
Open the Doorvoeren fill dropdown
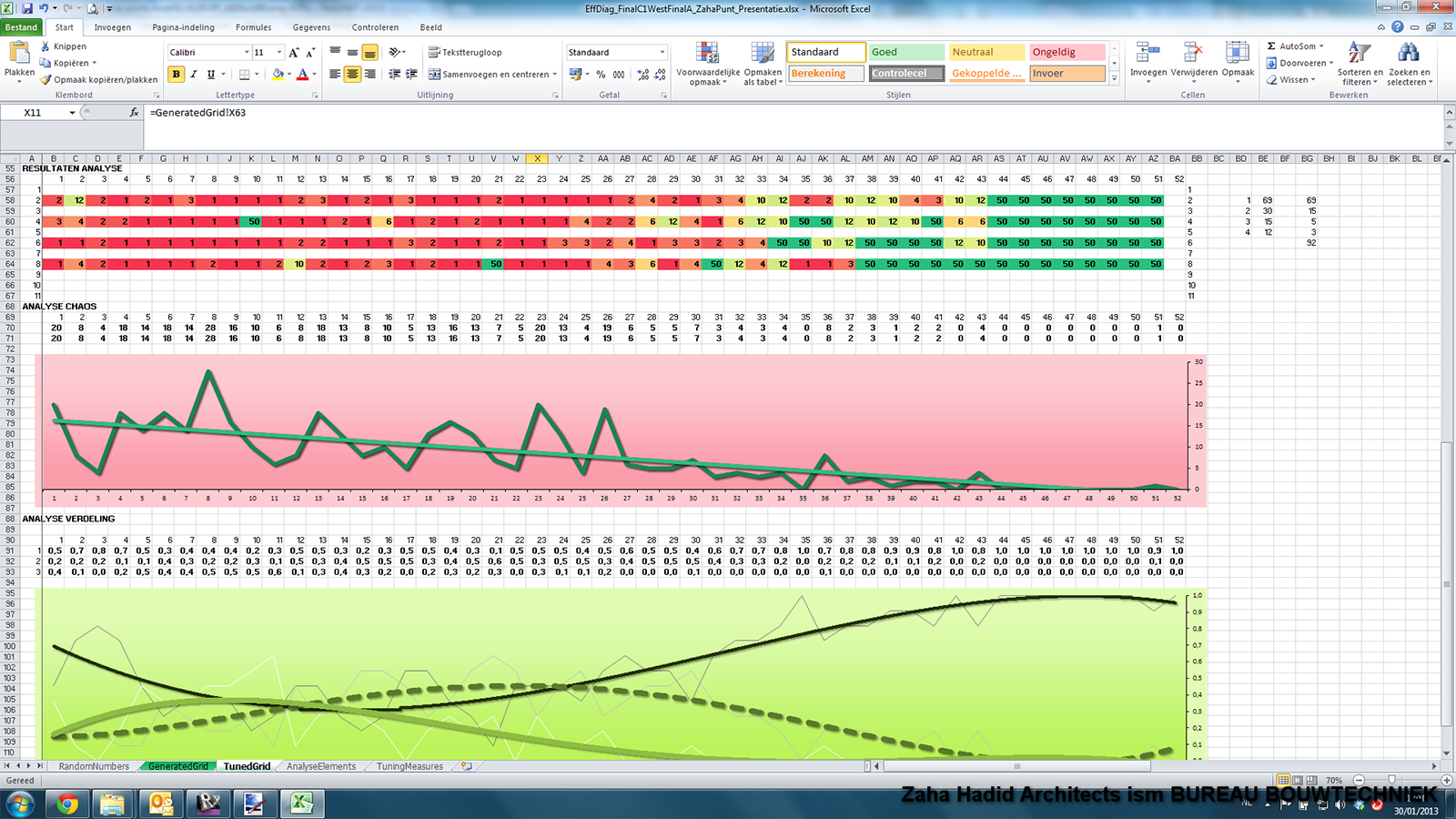pos(1331,63)
